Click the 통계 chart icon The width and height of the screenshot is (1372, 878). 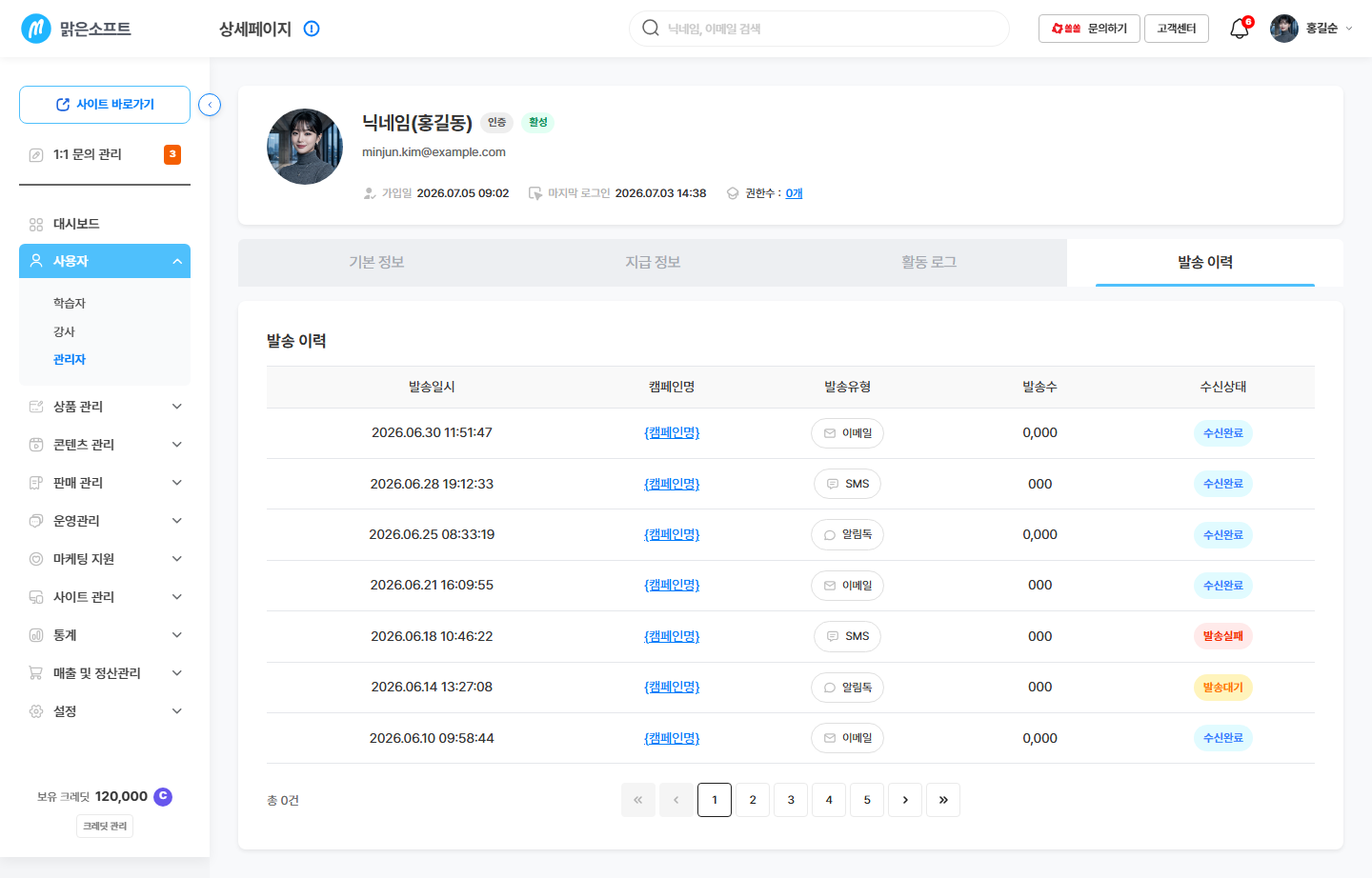click(x=36, y=635)
